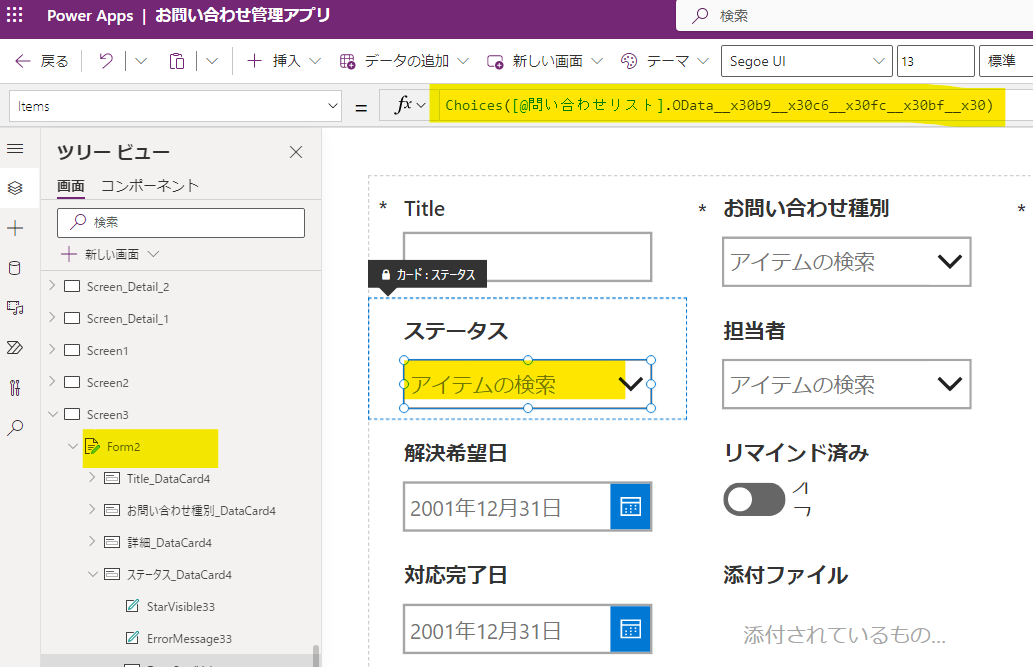Click the back arrow (戻る)

click(41, 61)
